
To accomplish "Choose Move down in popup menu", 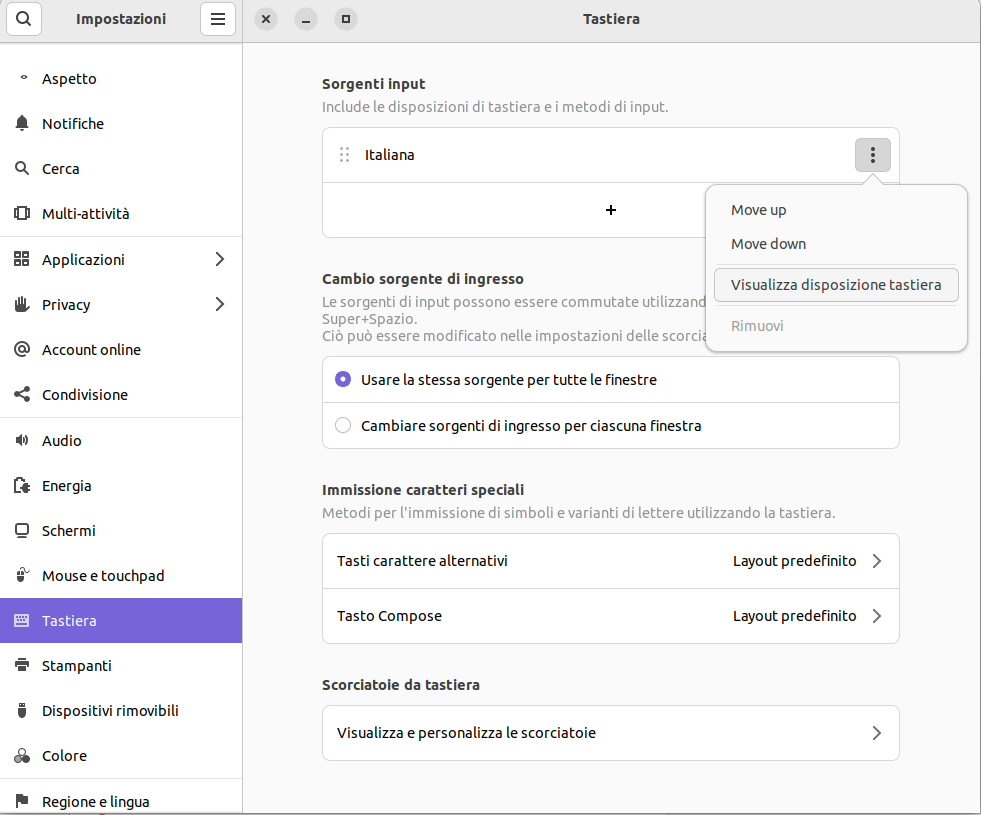I will pos(836,244).
